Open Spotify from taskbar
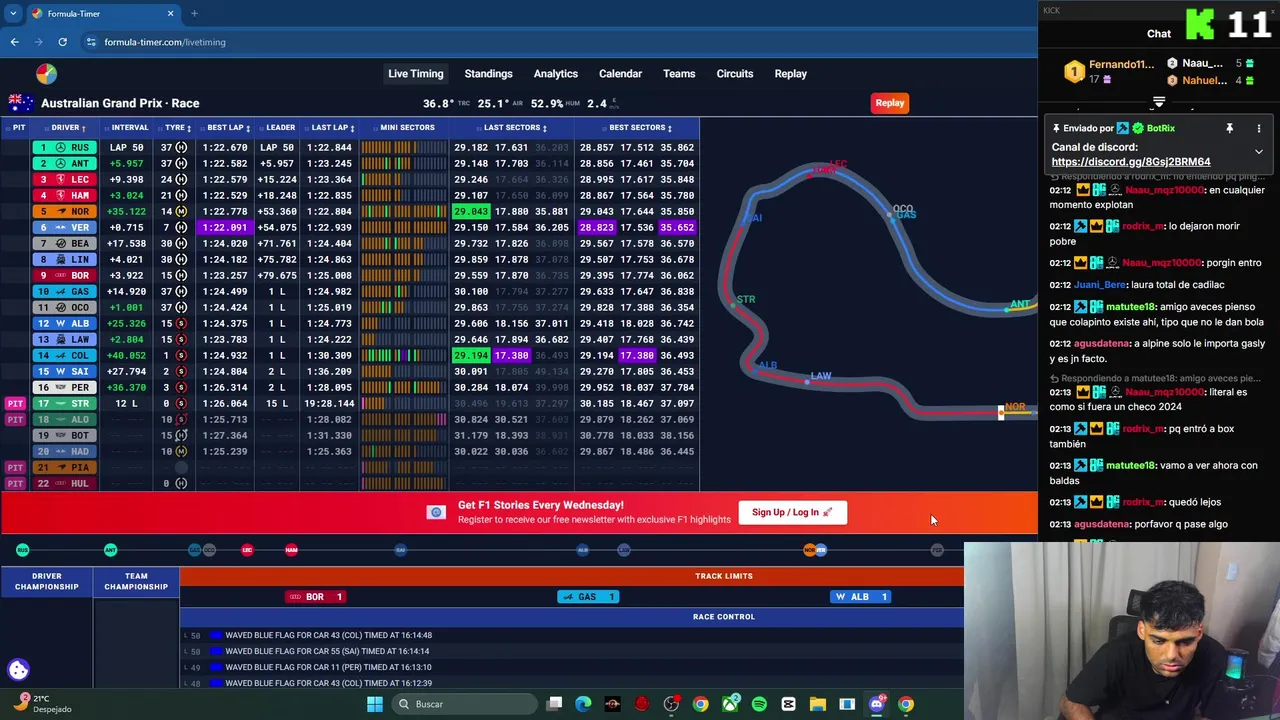Image resolution: width=1280 pixels, height=720 pixels. (759, 704)
